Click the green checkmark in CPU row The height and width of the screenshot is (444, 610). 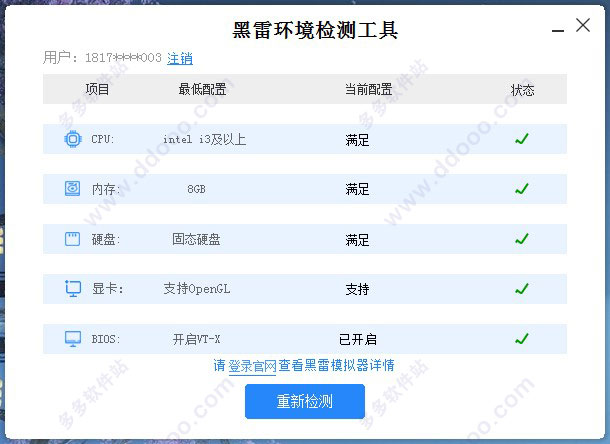[x=522, y=139]
